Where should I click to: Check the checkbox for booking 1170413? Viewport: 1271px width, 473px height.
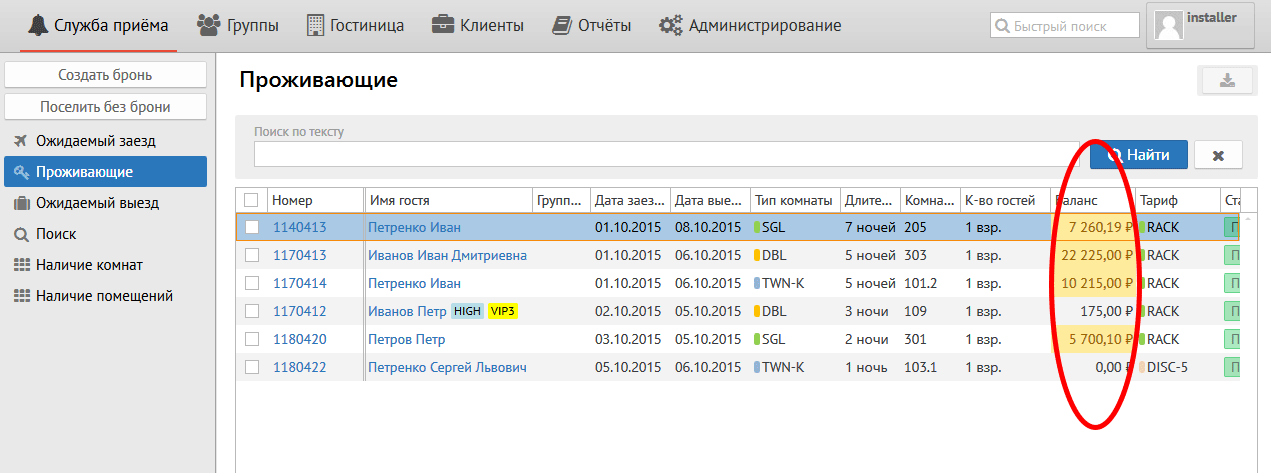(x=252, y=256)
